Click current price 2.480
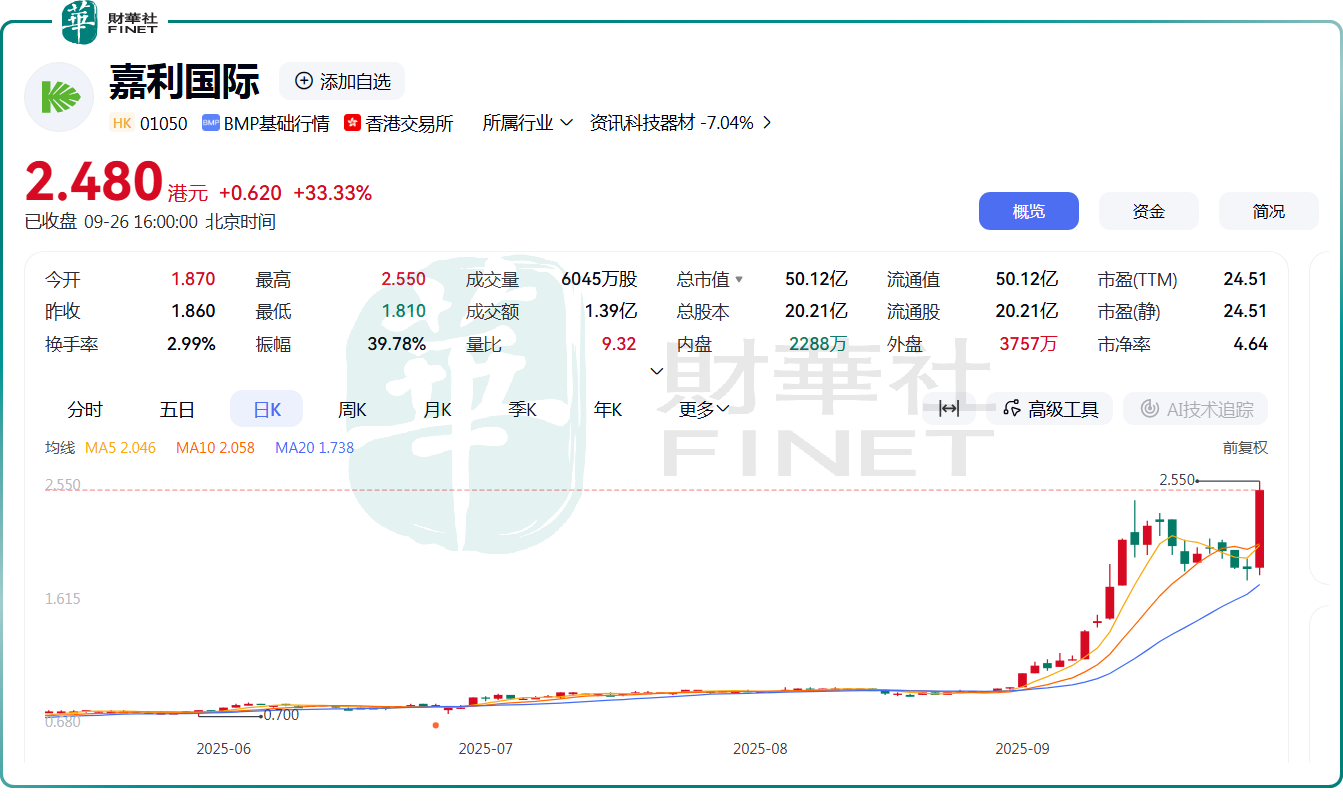This screenshot has width=1343, height=808. point(94,182)
